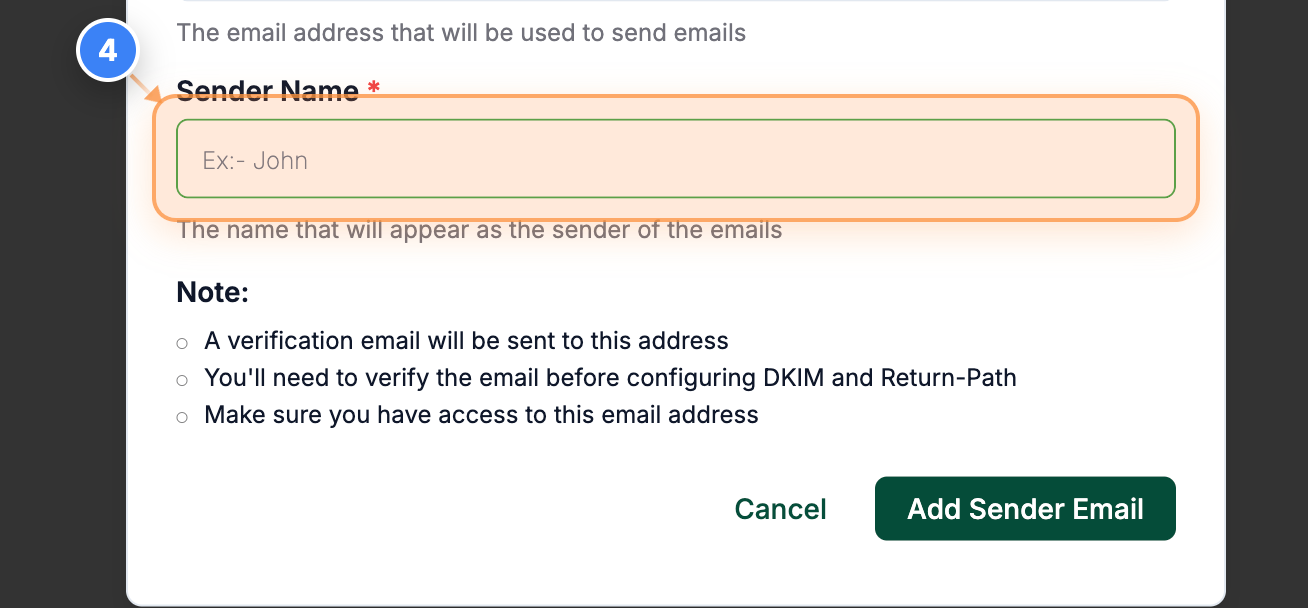Click the red required asterisk beside Sender Name

click(371, 86)
